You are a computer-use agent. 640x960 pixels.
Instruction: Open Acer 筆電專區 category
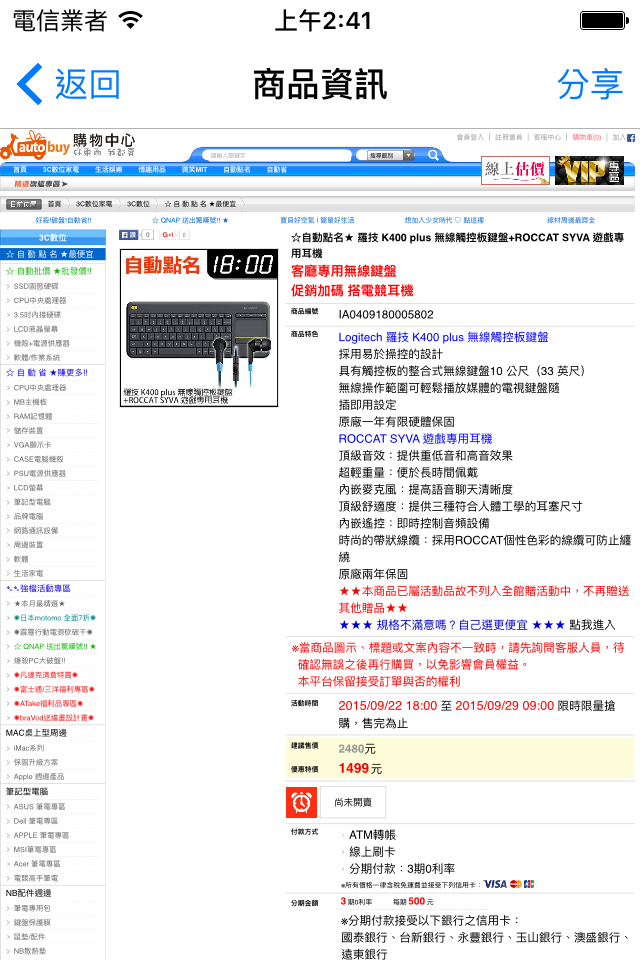coord(37,864)
